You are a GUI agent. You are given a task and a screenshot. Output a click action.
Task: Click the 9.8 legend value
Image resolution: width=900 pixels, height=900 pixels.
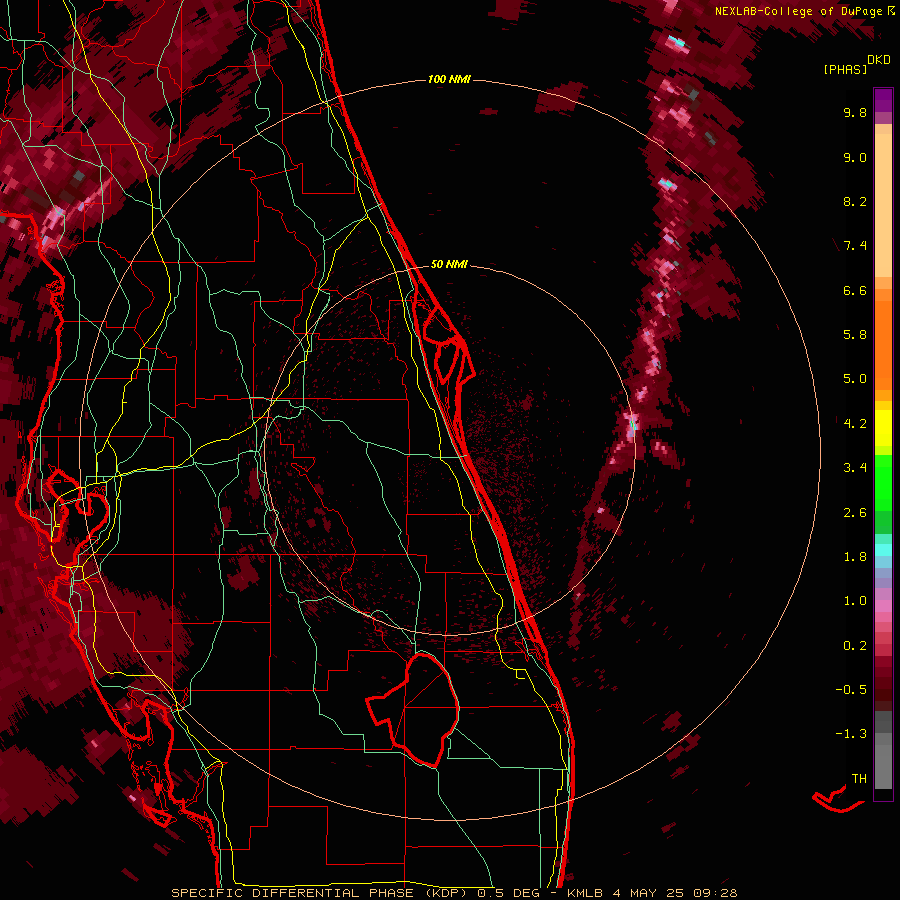tap(855, 112)
